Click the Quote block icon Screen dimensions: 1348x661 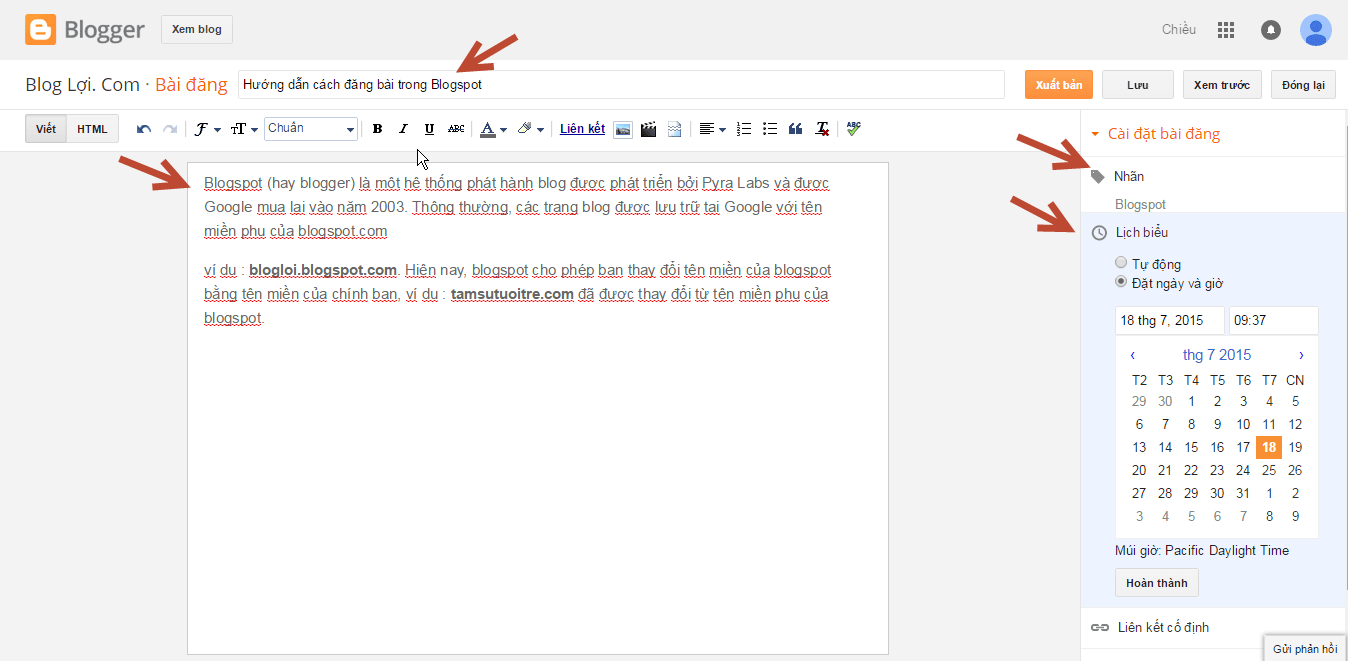tap(796, 129)
